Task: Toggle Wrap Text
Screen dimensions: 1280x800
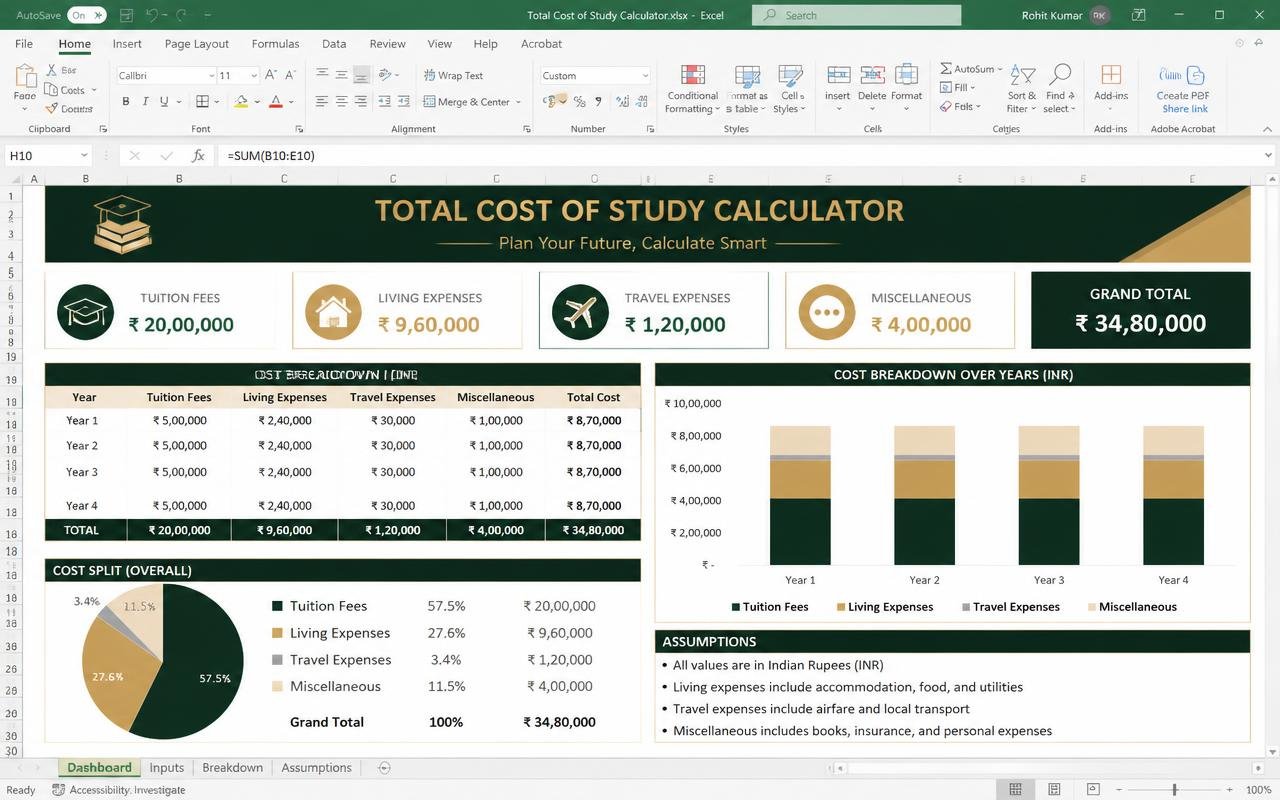Action: point(453,75)
